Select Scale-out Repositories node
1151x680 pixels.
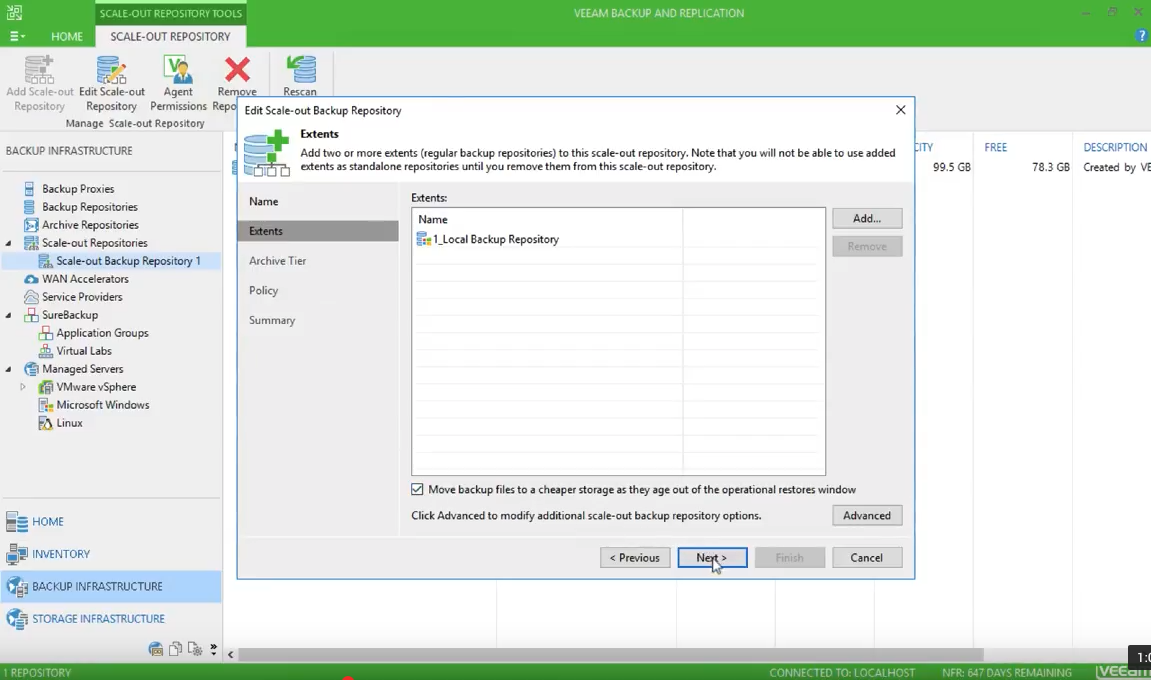[94, 243]
